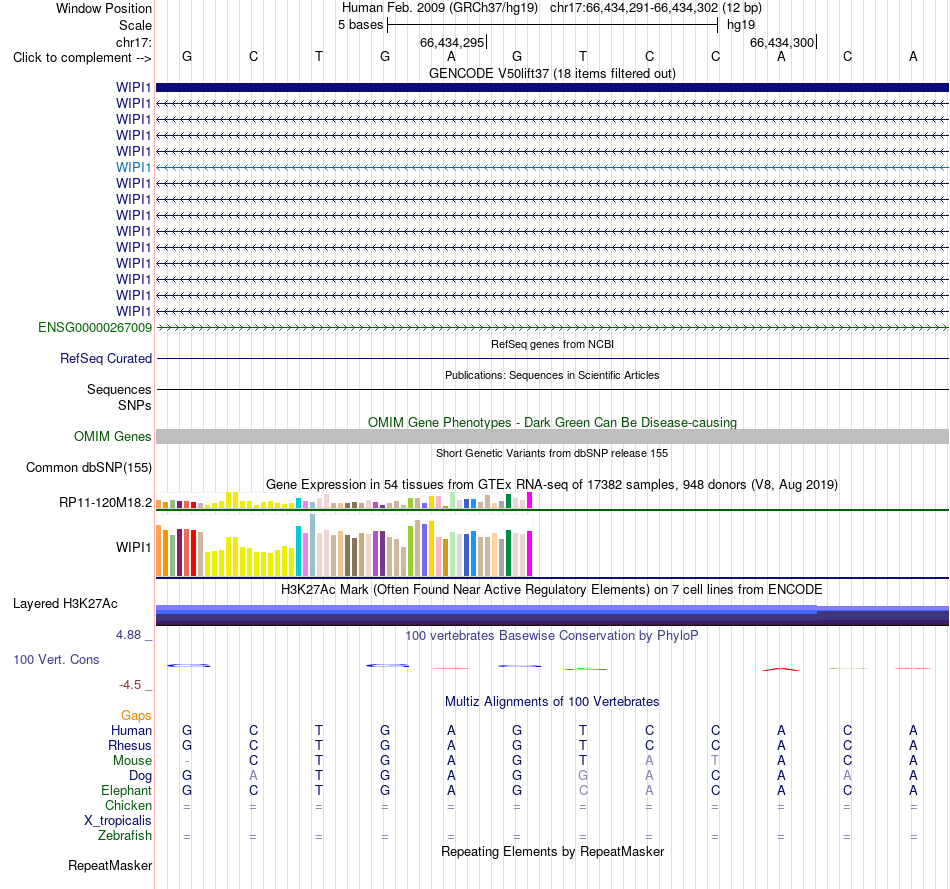Click the 'Click to complement -->' label
This screenshot has width=950, height=889.
82,58
